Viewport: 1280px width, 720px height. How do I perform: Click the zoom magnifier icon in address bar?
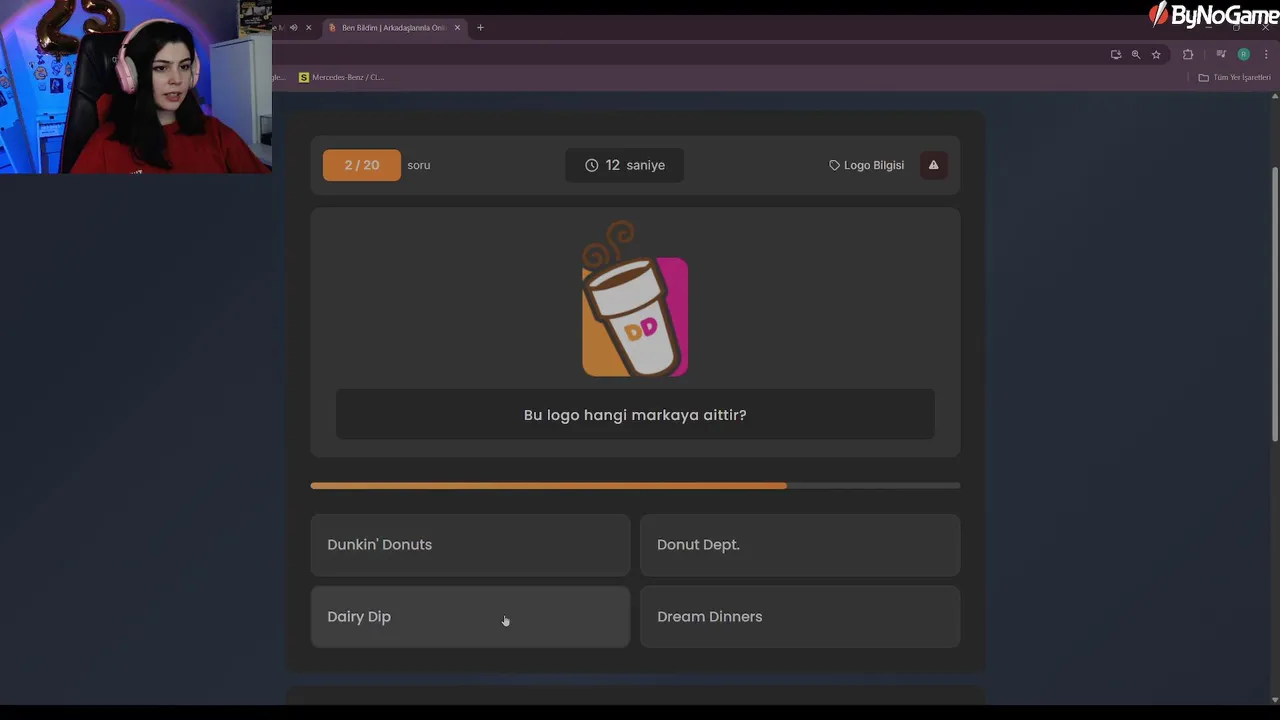[1136, 54]
